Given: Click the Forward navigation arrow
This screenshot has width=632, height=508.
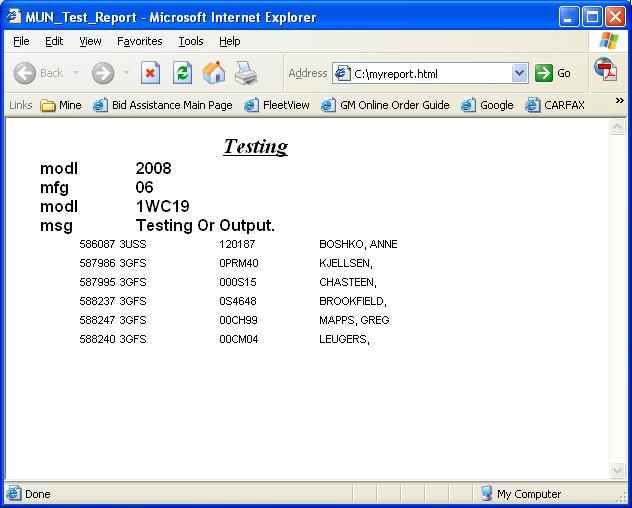Looking at the screenshot, I should click(x=102, y=73).
